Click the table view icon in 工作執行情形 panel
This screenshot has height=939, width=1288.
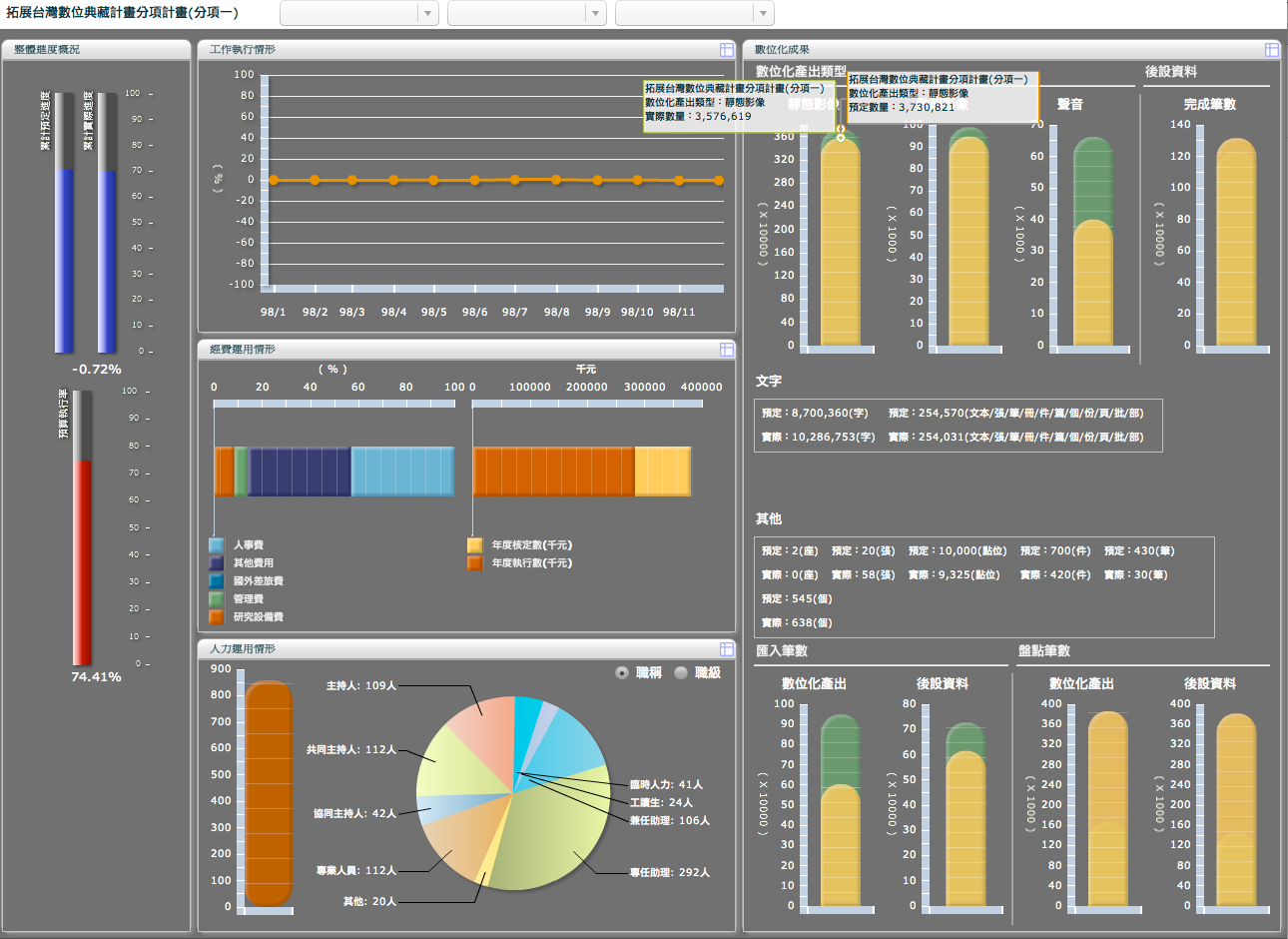[726, 49]
